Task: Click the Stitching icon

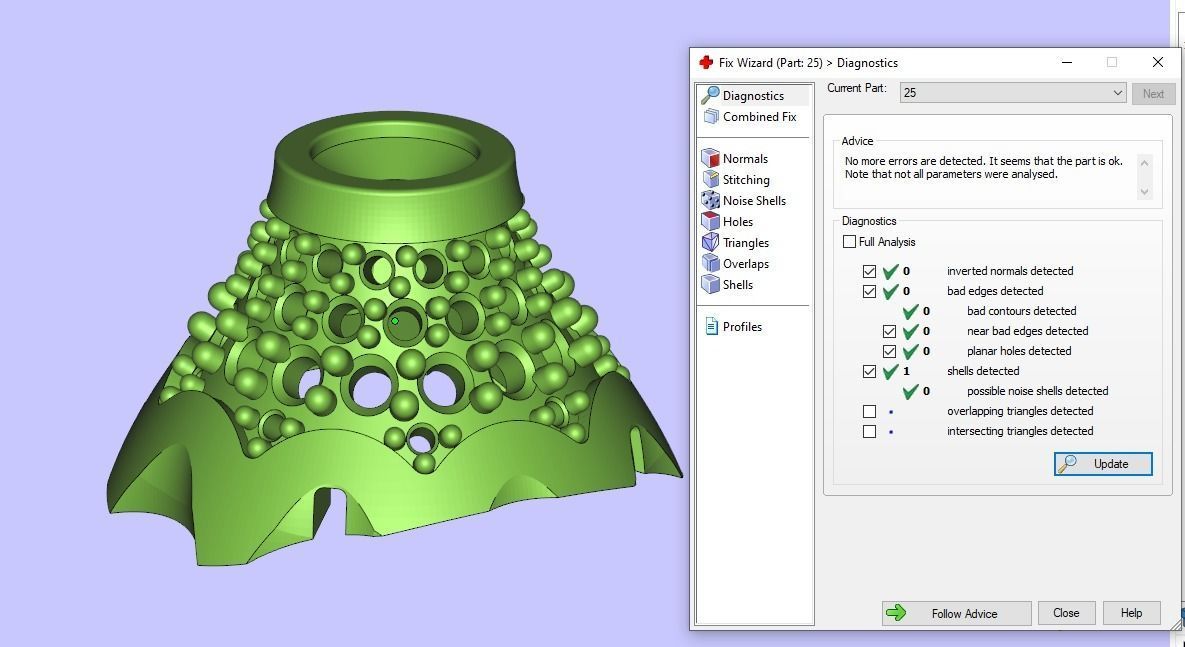Action: pyautogui.click(x=710, y=179)
